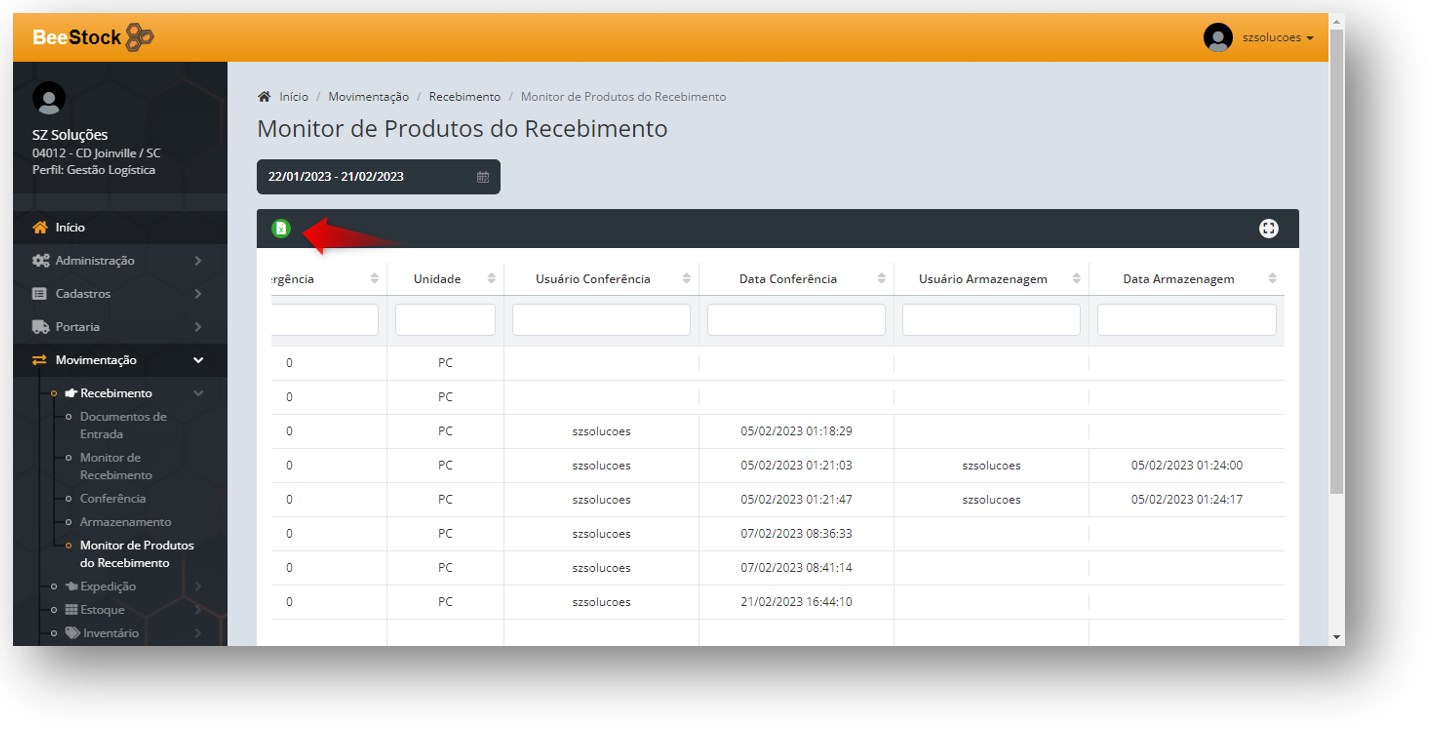Click the calendar icon in date range field

coord(483,177)
